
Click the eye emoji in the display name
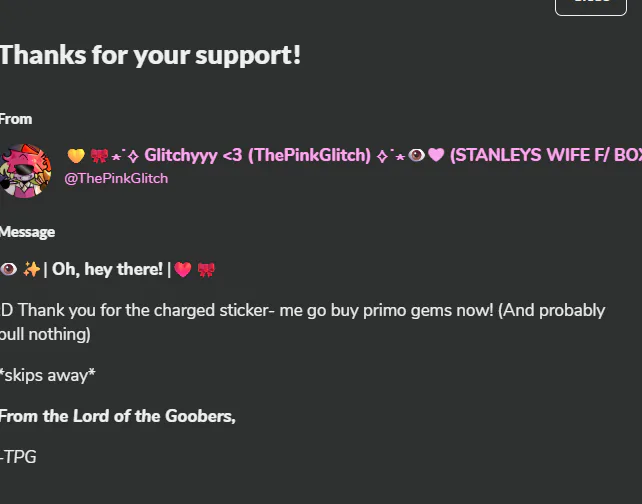(x=416, y=155)
